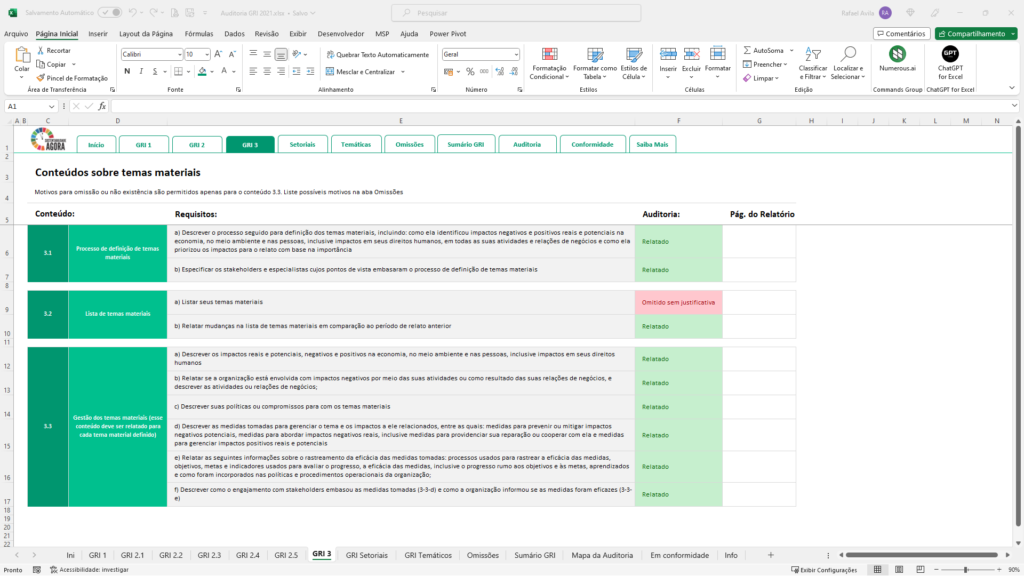
Task: Open the Dados ribbon tab
Action: coord(234,33)
